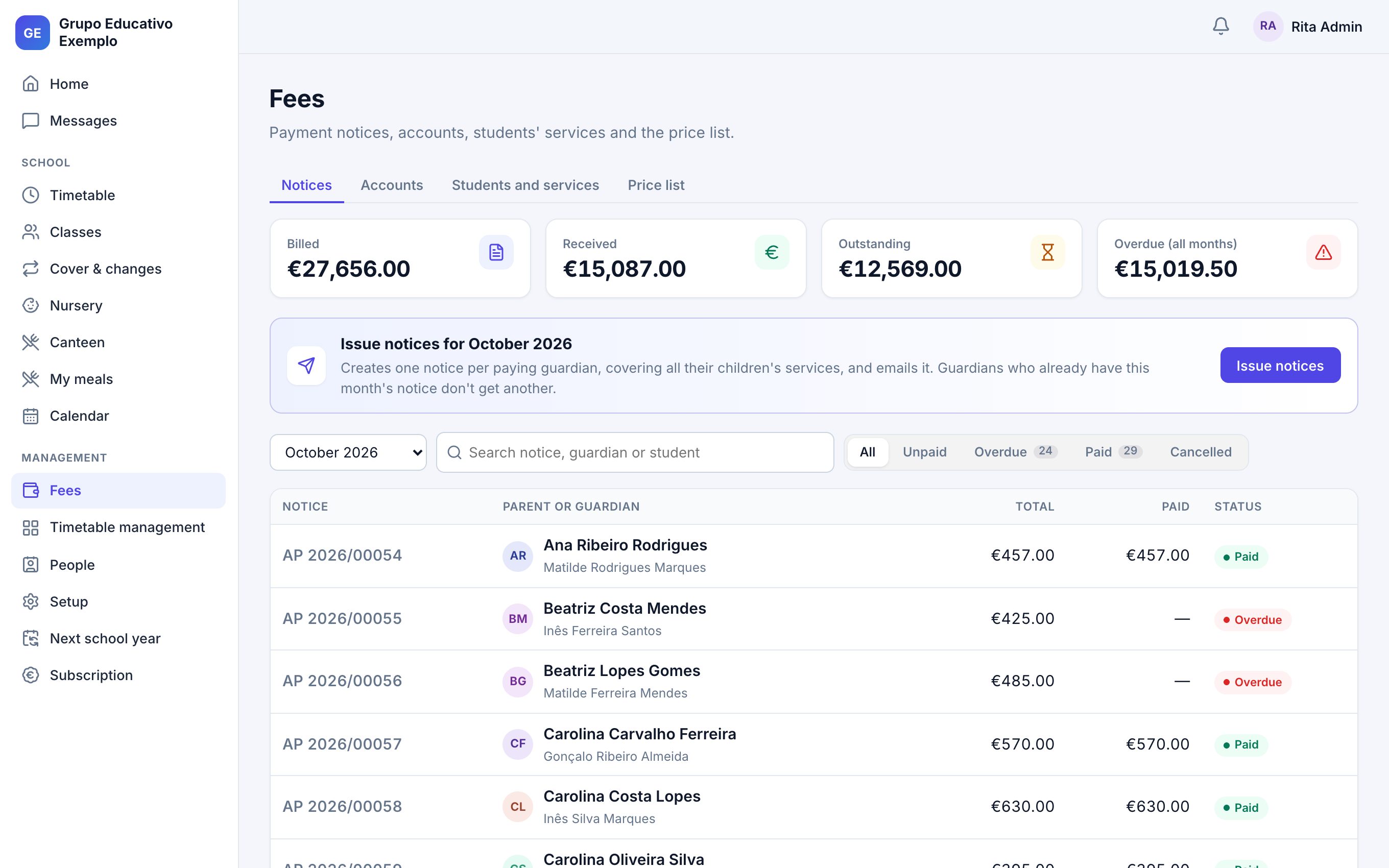Screen dimensions: 1389x868
Task: Click the Issue notices button
Action: point(1280,365)
